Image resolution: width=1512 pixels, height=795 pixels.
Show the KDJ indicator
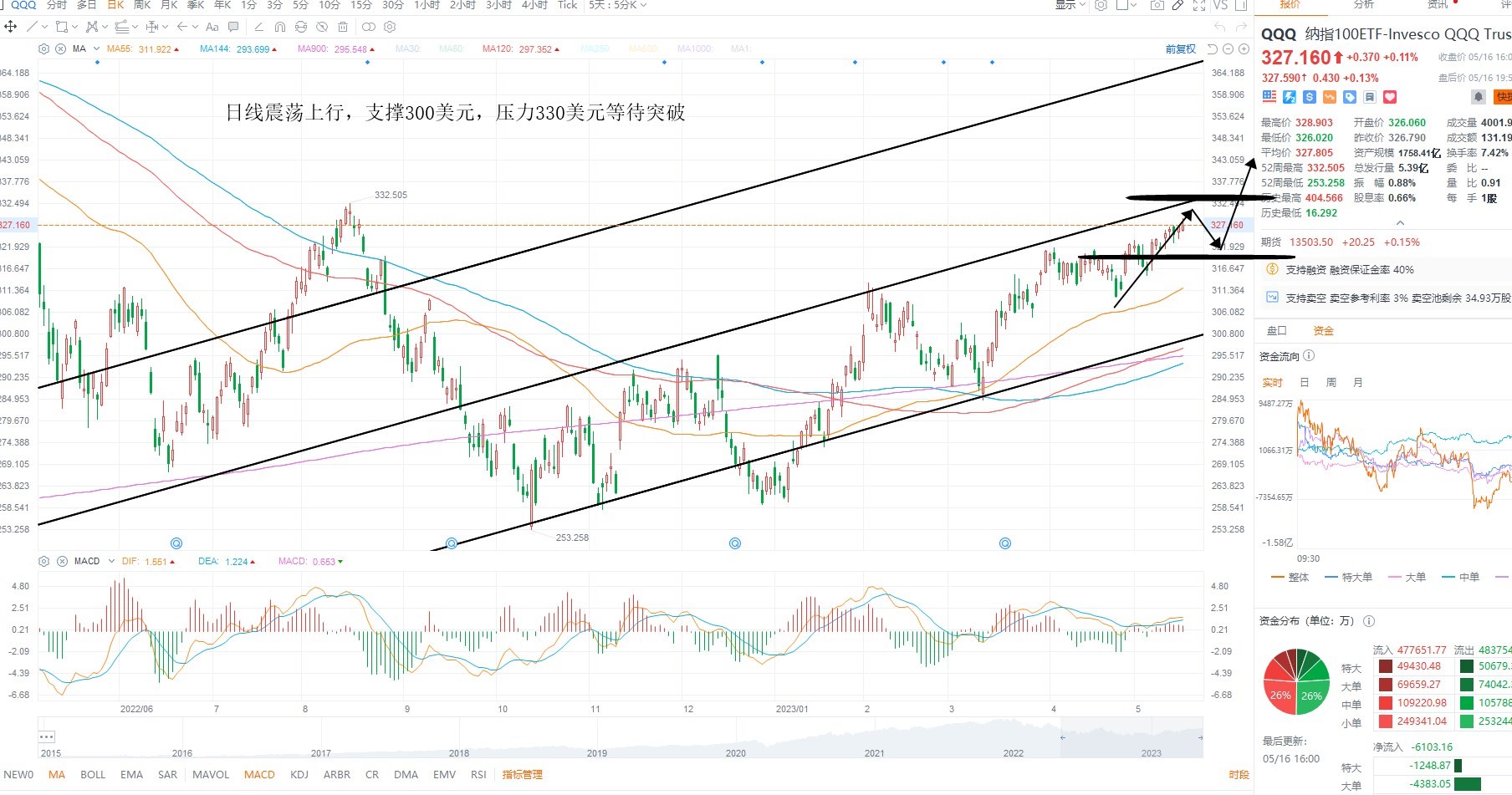[x=299, y=775]
